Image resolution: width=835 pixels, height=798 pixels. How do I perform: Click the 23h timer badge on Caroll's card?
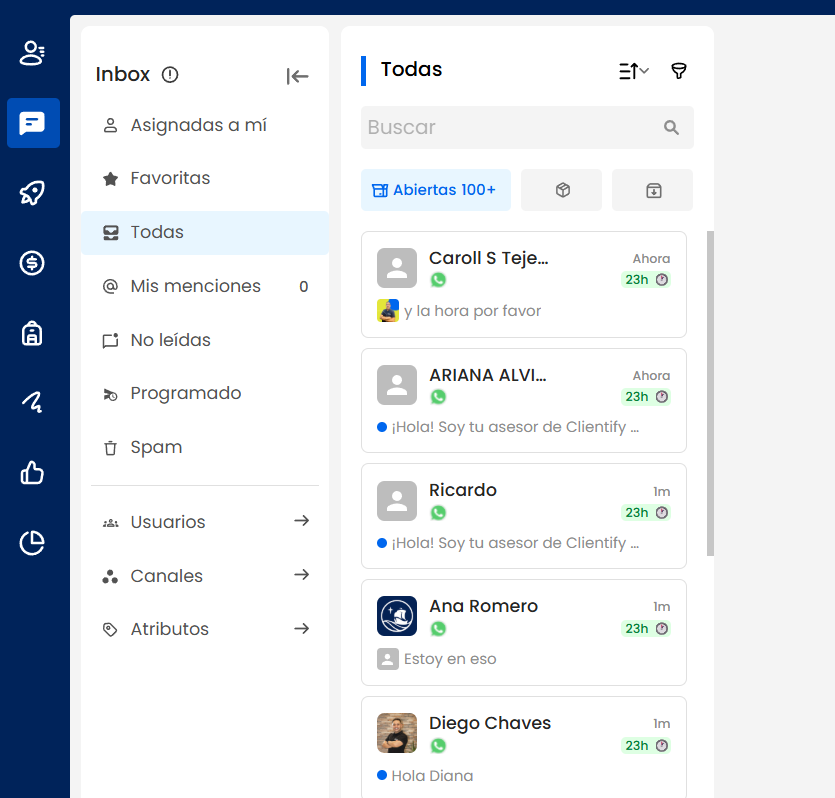(x=646, y=279)
